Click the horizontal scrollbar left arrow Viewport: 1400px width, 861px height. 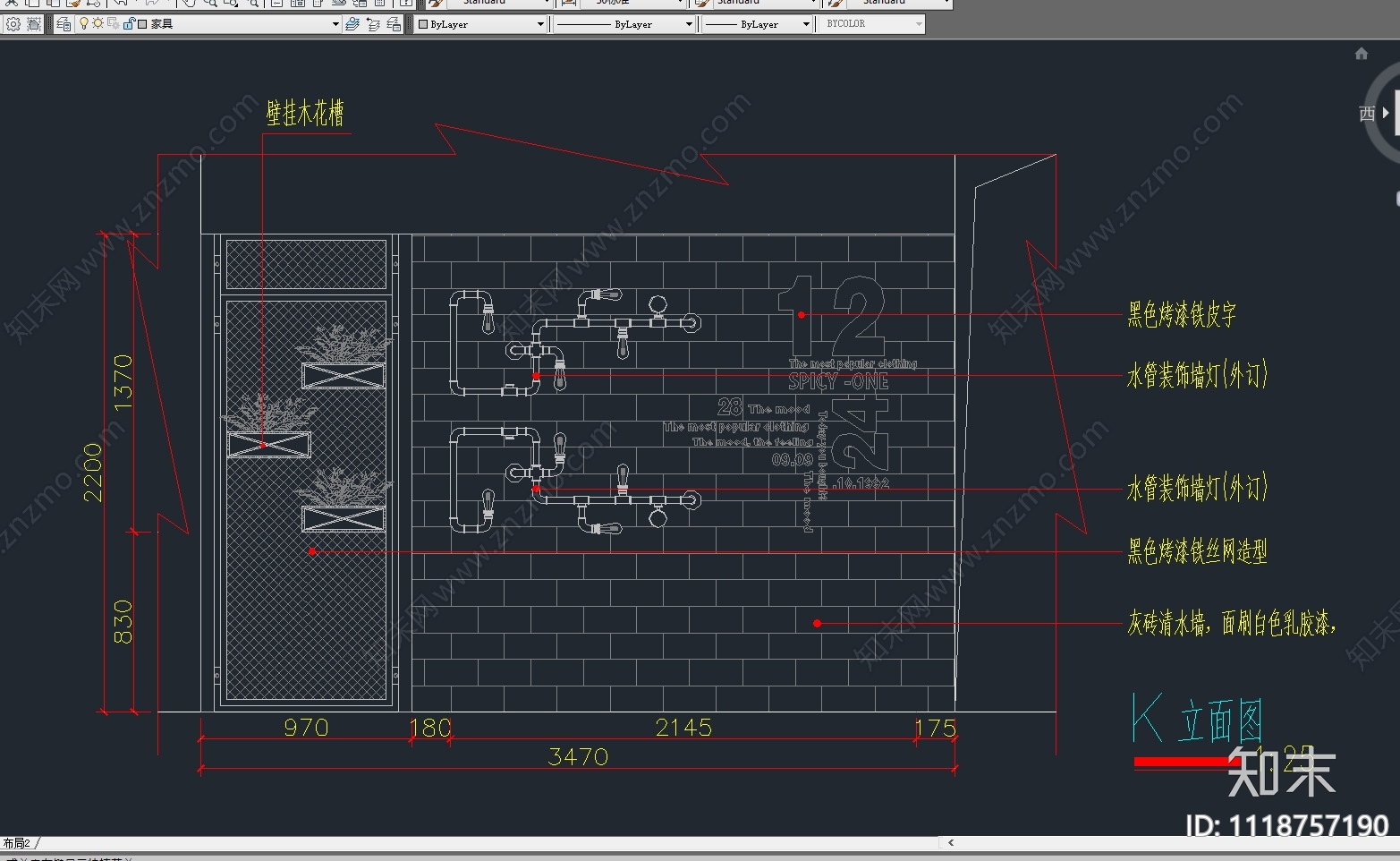coord(951,842)
